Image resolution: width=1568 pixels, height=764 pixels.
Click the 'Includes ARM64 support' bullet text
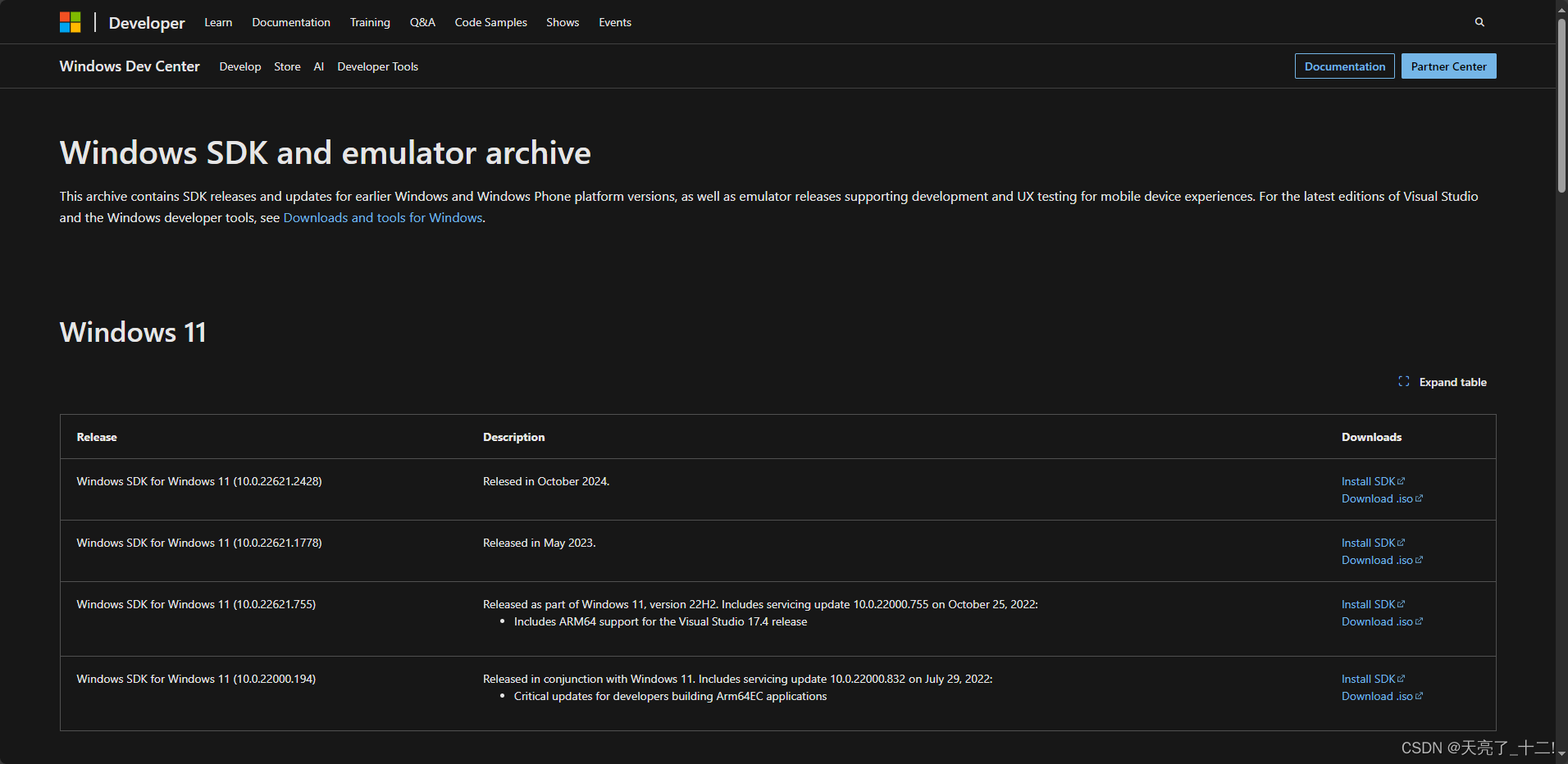point(660,621)
